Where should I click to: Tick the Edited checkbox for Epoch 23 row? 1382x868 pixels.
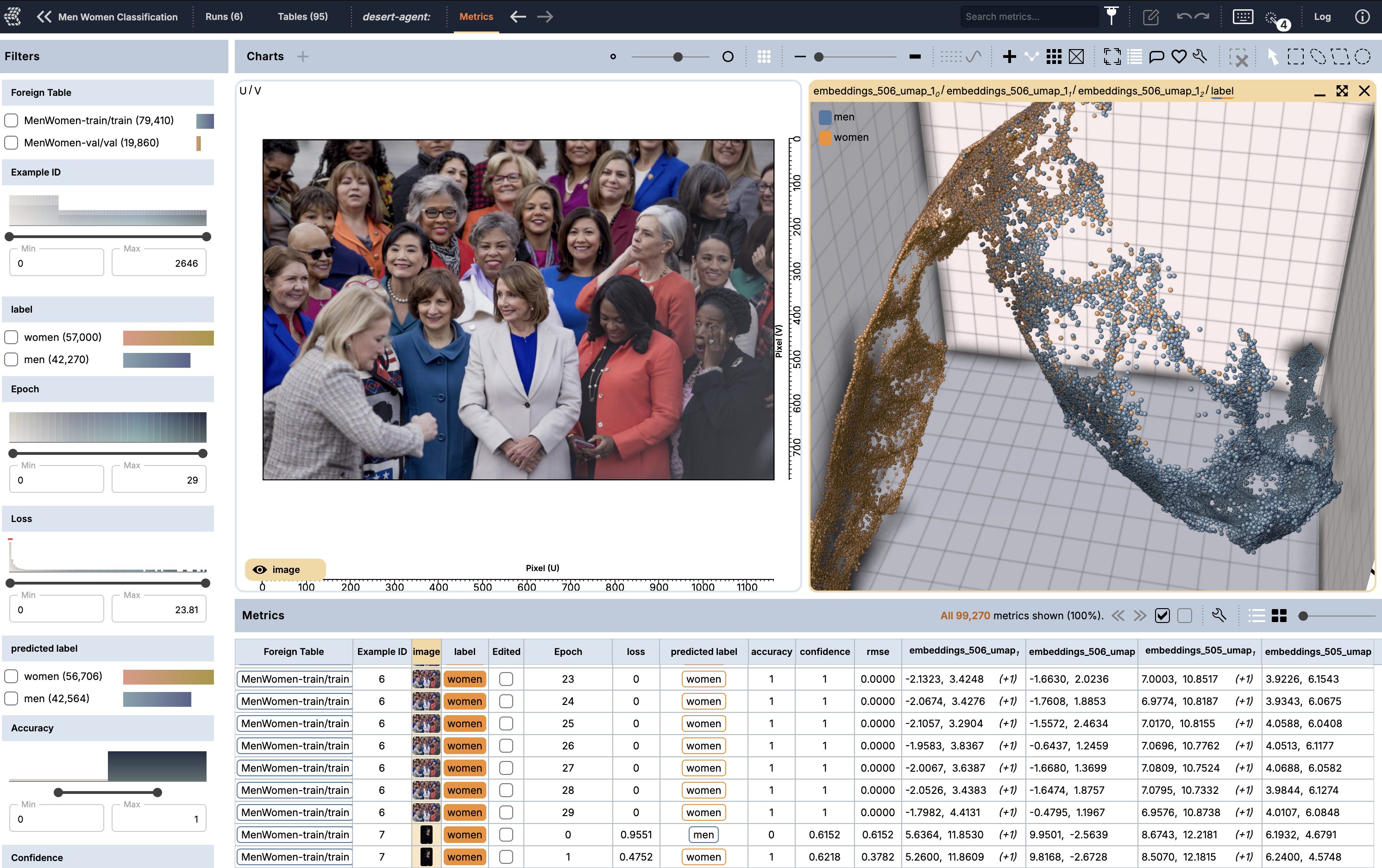pyautogui.click(x=506, y=679)
